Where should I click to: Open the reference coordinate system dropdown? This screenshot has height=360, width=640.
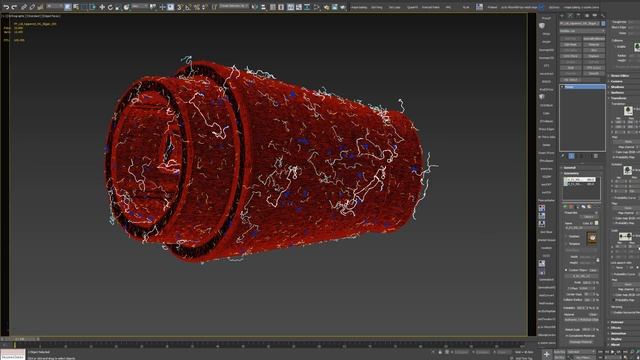[140, 7]
